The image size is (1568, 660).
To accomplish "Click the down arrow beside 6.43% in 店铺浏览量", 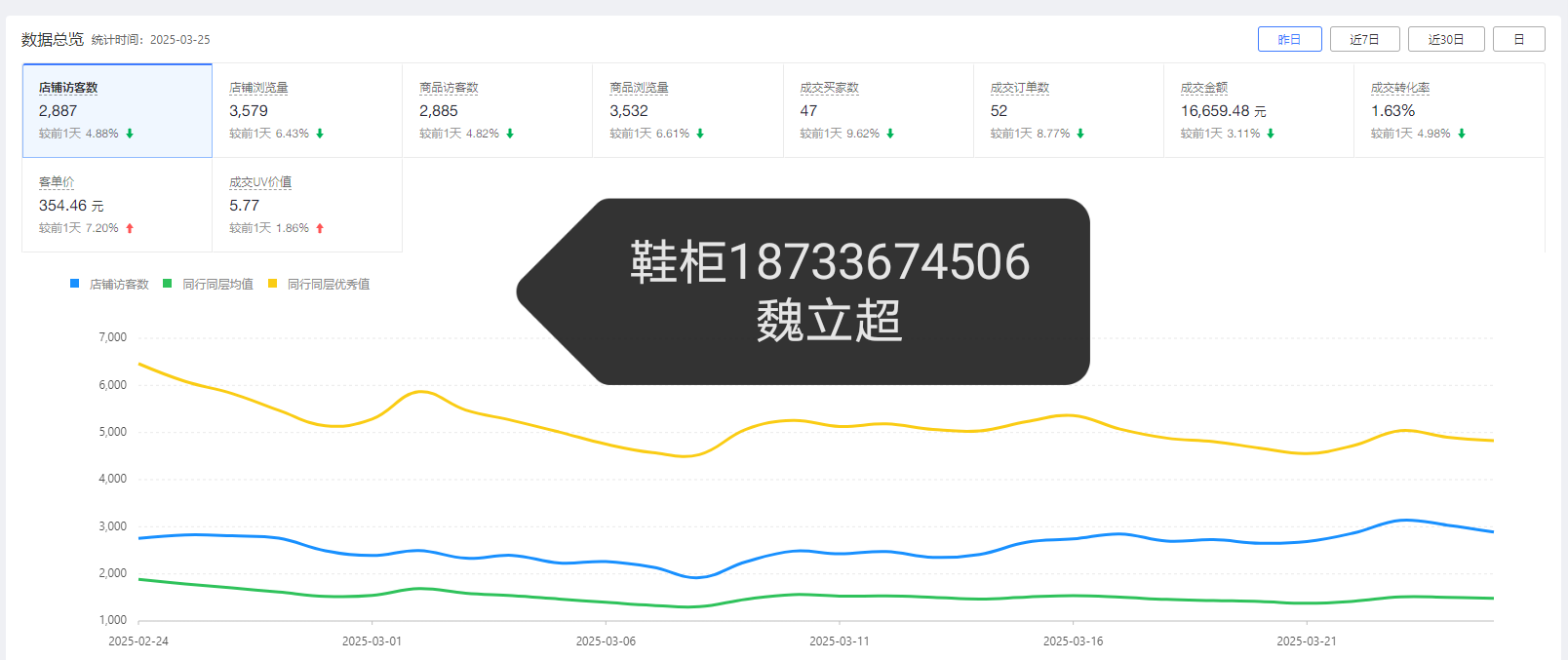I will [x=320, y=134].
